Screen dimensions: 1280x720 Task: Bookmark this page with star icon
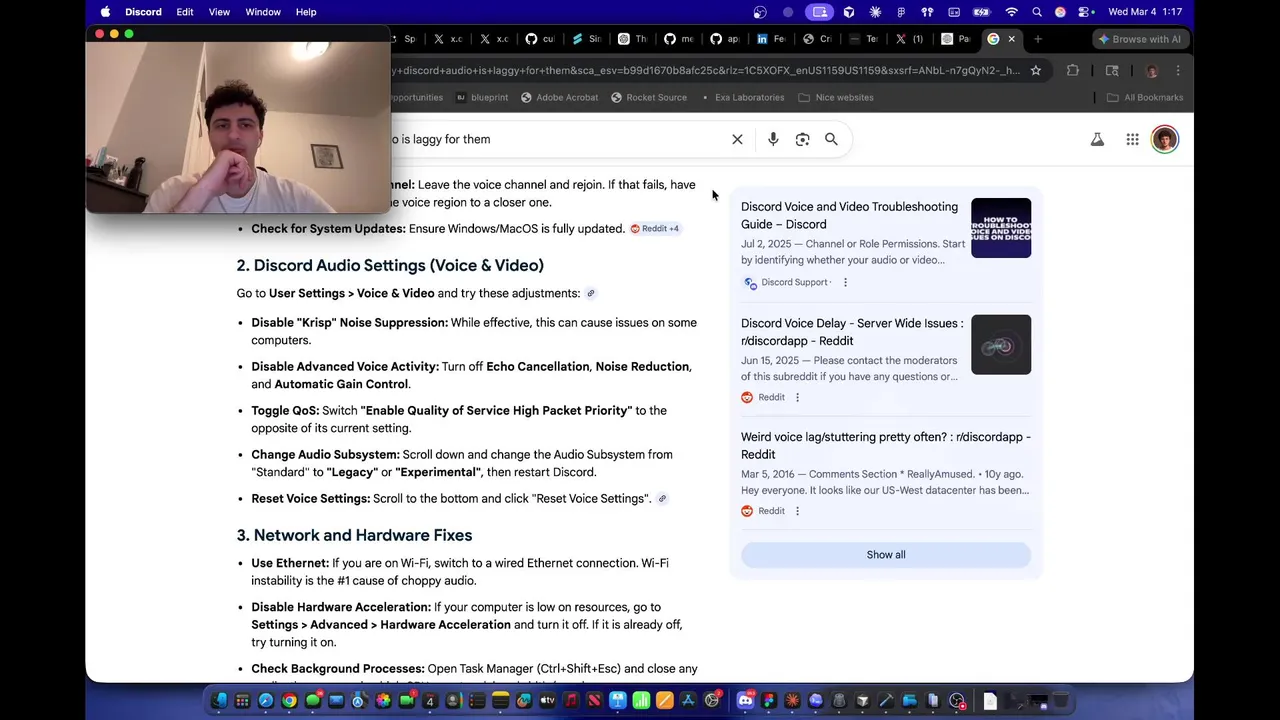click(1036, 71)
